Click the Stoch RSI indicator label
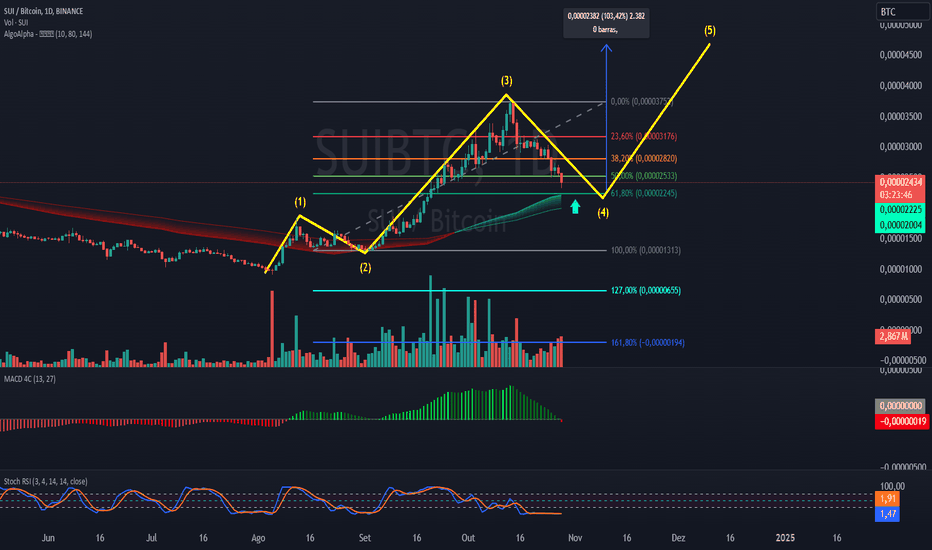 [45, 481]
